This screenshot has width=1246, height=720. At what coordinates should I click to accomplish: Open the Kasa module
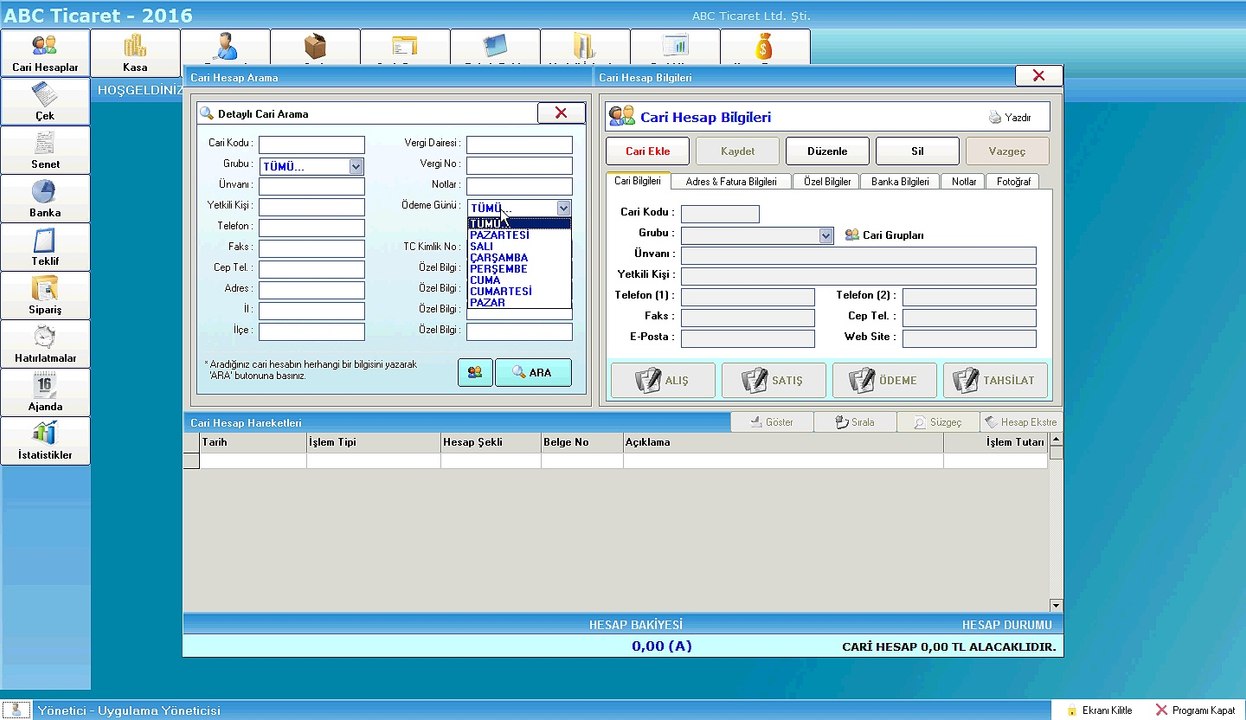point(135,53)
